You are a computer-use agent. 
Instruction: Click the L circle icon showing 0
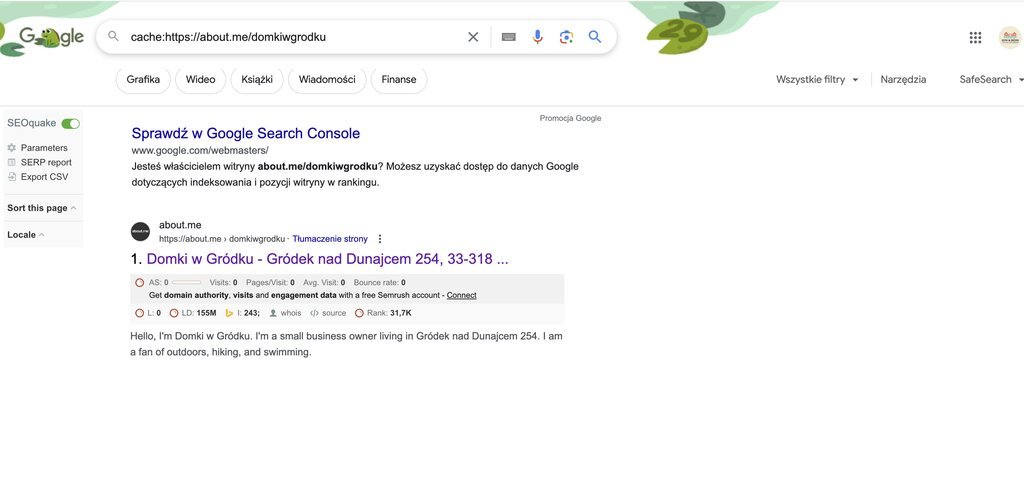click(x=140, y=313)
